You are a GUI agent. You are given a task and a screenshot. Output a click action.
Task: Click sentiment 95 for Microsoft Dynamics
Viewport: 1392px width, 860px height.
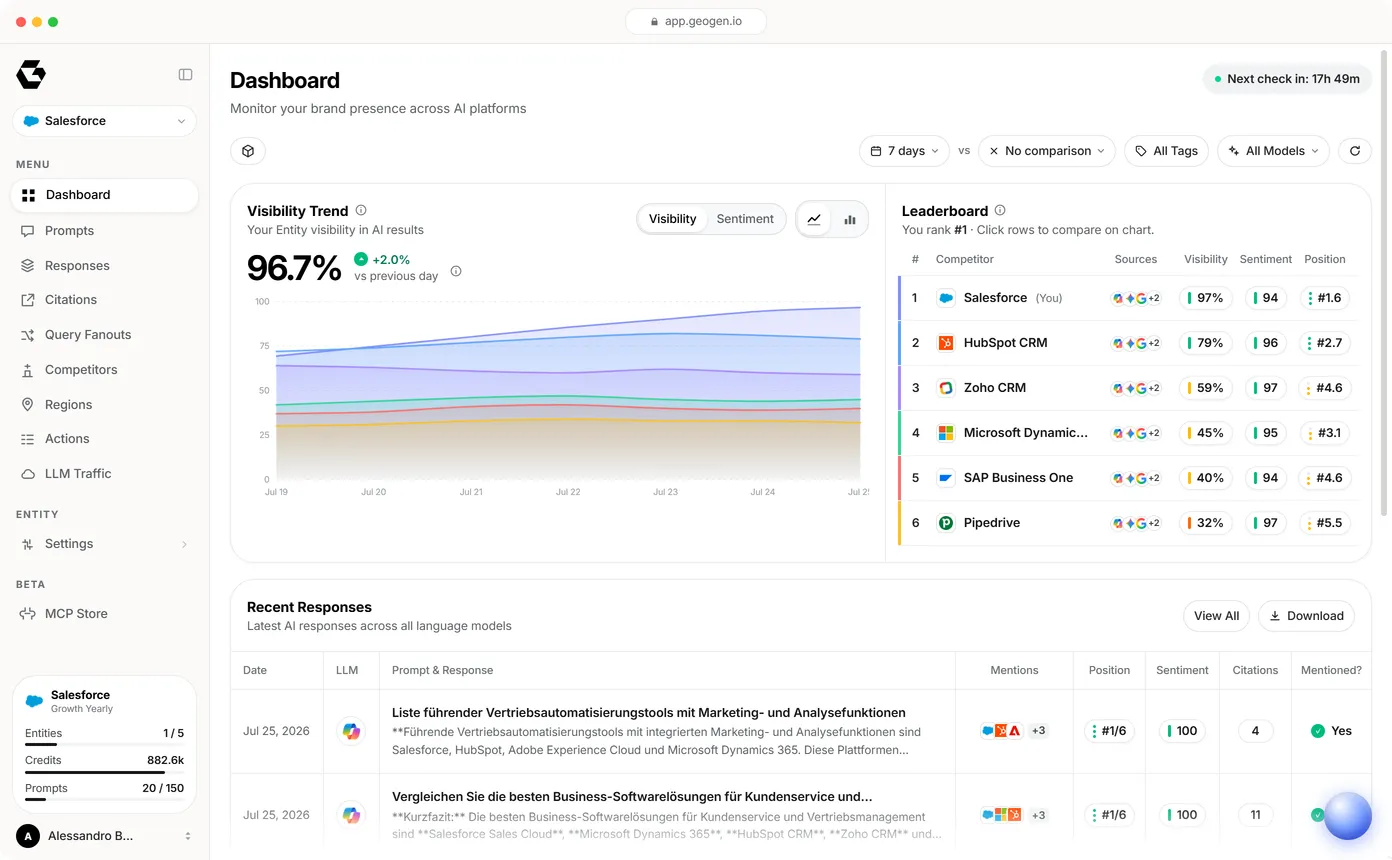(x=1265, y=433)
